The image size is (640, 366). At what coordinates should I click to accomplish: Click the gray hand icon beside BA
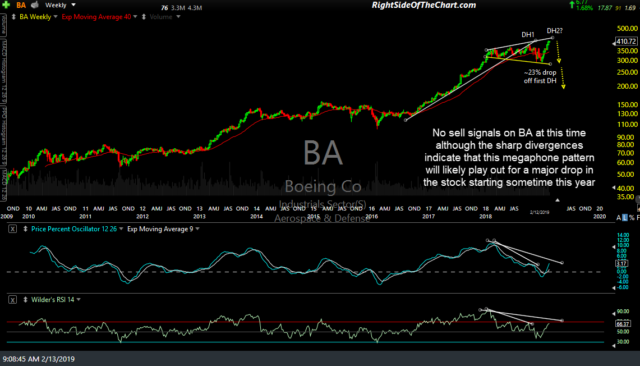35,5
